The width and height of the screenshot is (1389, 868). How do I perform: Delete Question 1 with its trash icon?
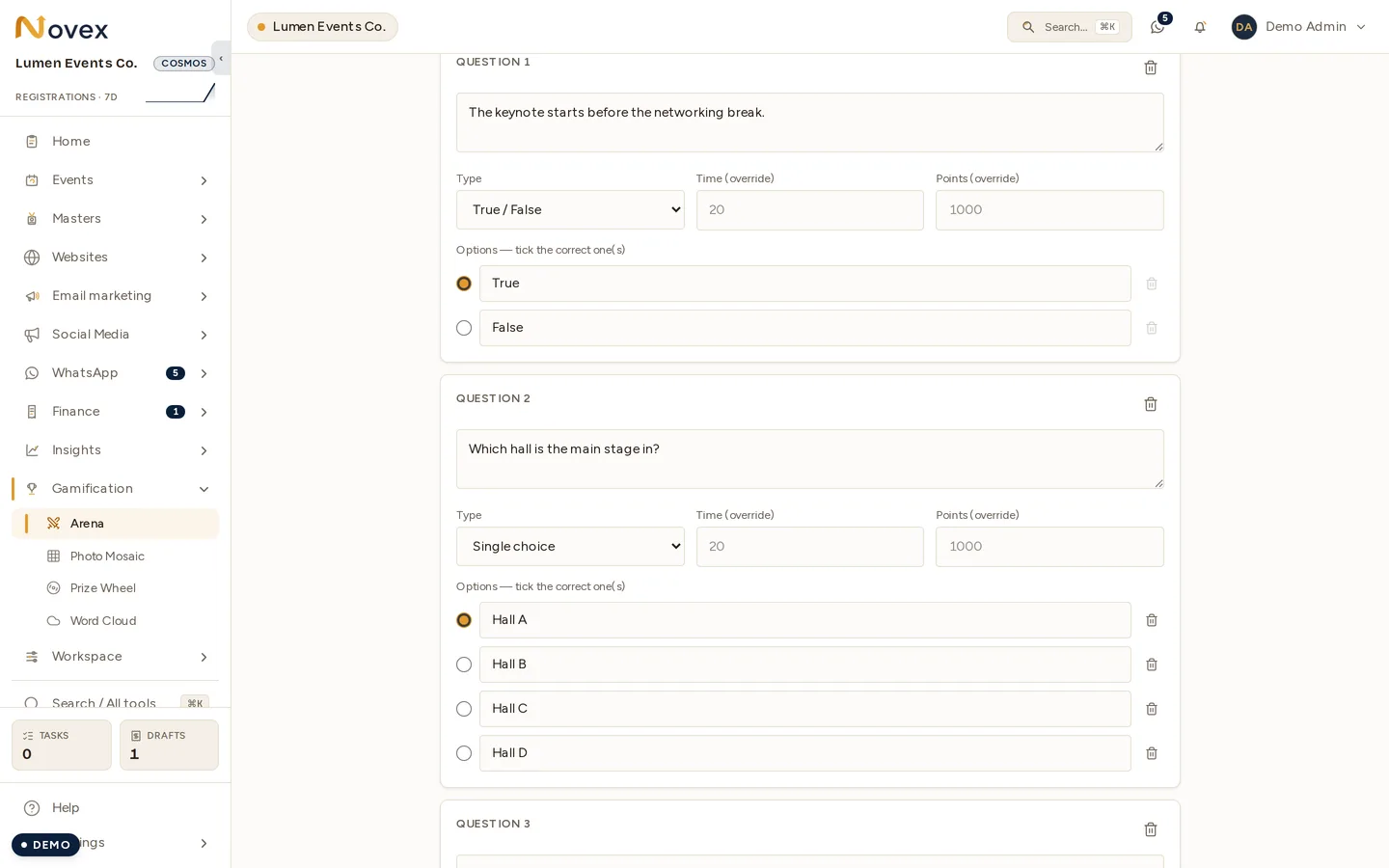coord(1150,68)
